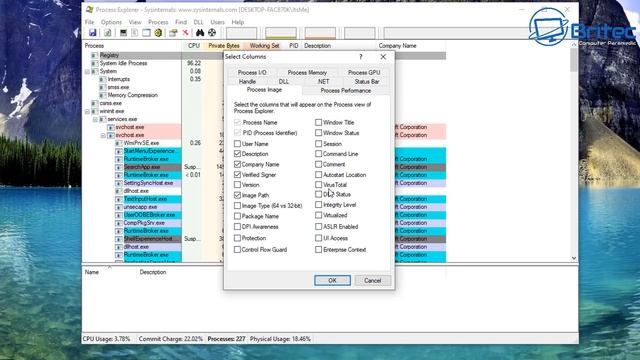The width and height of the screenshot is (640, 360).
Task: Click the Process Explorer title bar icon
Action: [x=90, y=9]
